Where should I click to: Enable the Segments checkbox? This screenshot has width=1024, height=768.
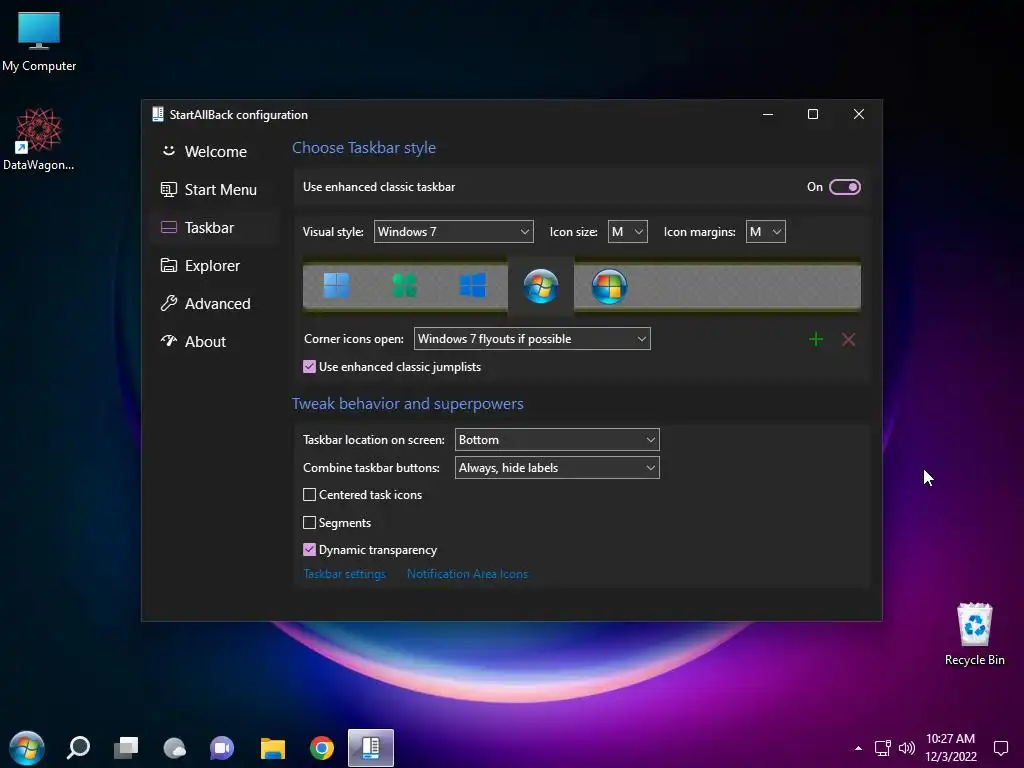coord(310,522)
